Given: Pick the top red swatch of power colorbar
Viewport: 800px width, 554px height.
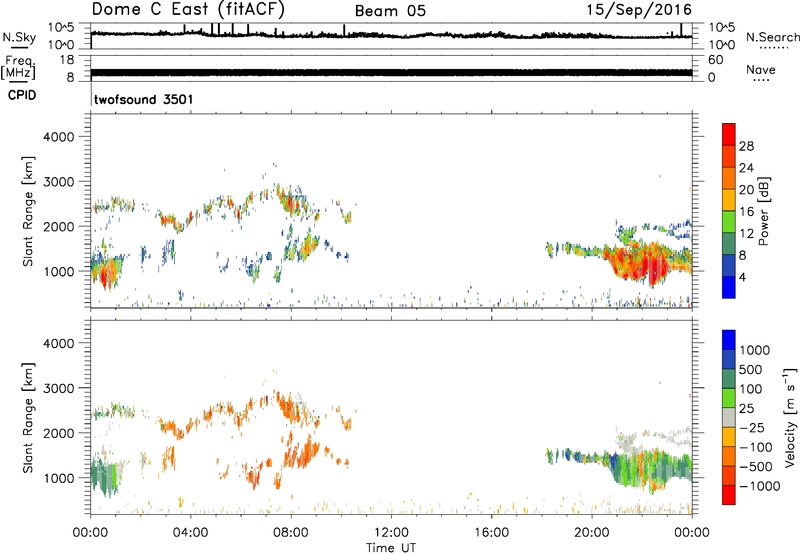Looking at the screenshot, I should pyautogui.click(x=729, y=135).
